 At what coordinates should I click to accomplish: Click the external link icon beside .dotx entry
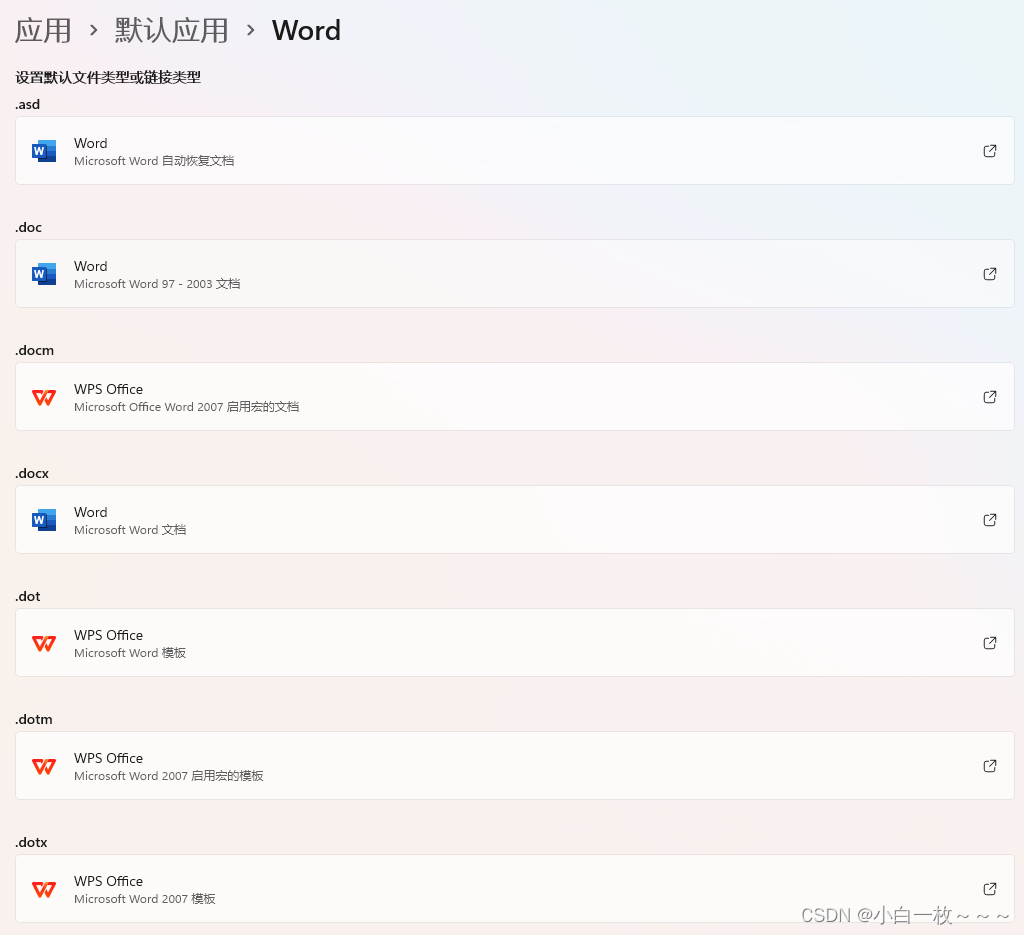[989, 888]
